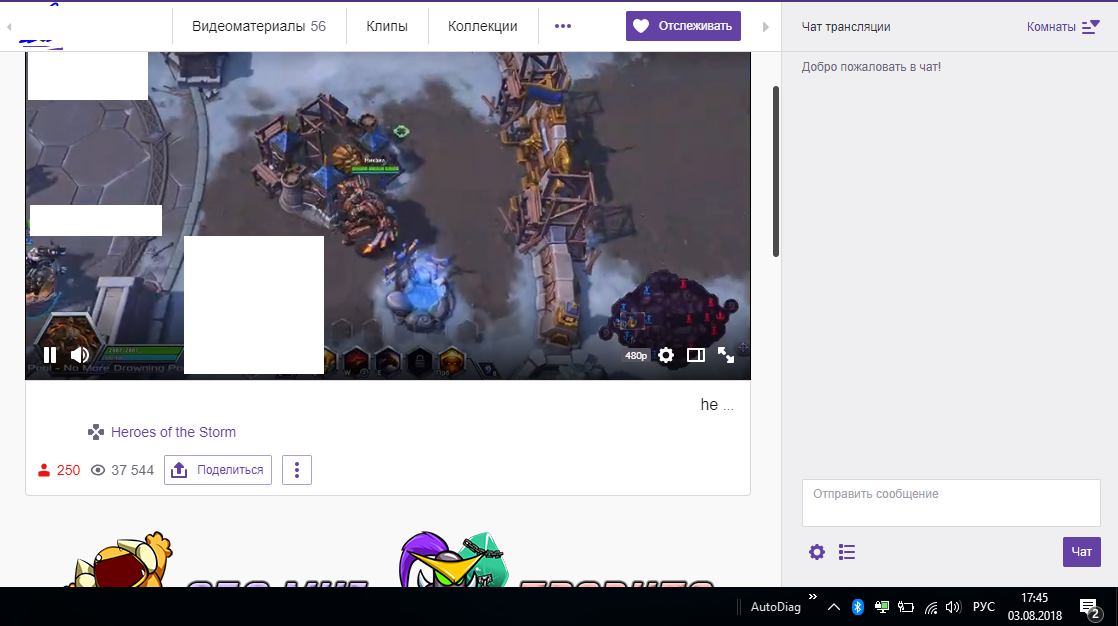Open Windows notification center icon
The width and height of the screenshot is (1118, 626).
point(1089,607)
